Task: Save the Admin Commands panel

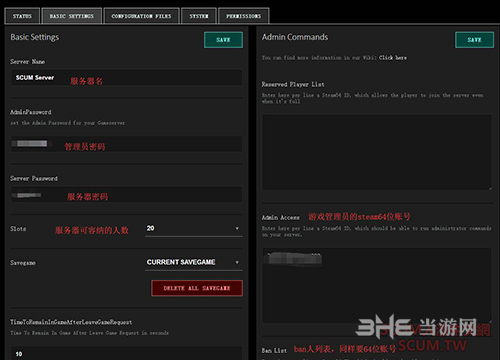Action: pos(474,40)
